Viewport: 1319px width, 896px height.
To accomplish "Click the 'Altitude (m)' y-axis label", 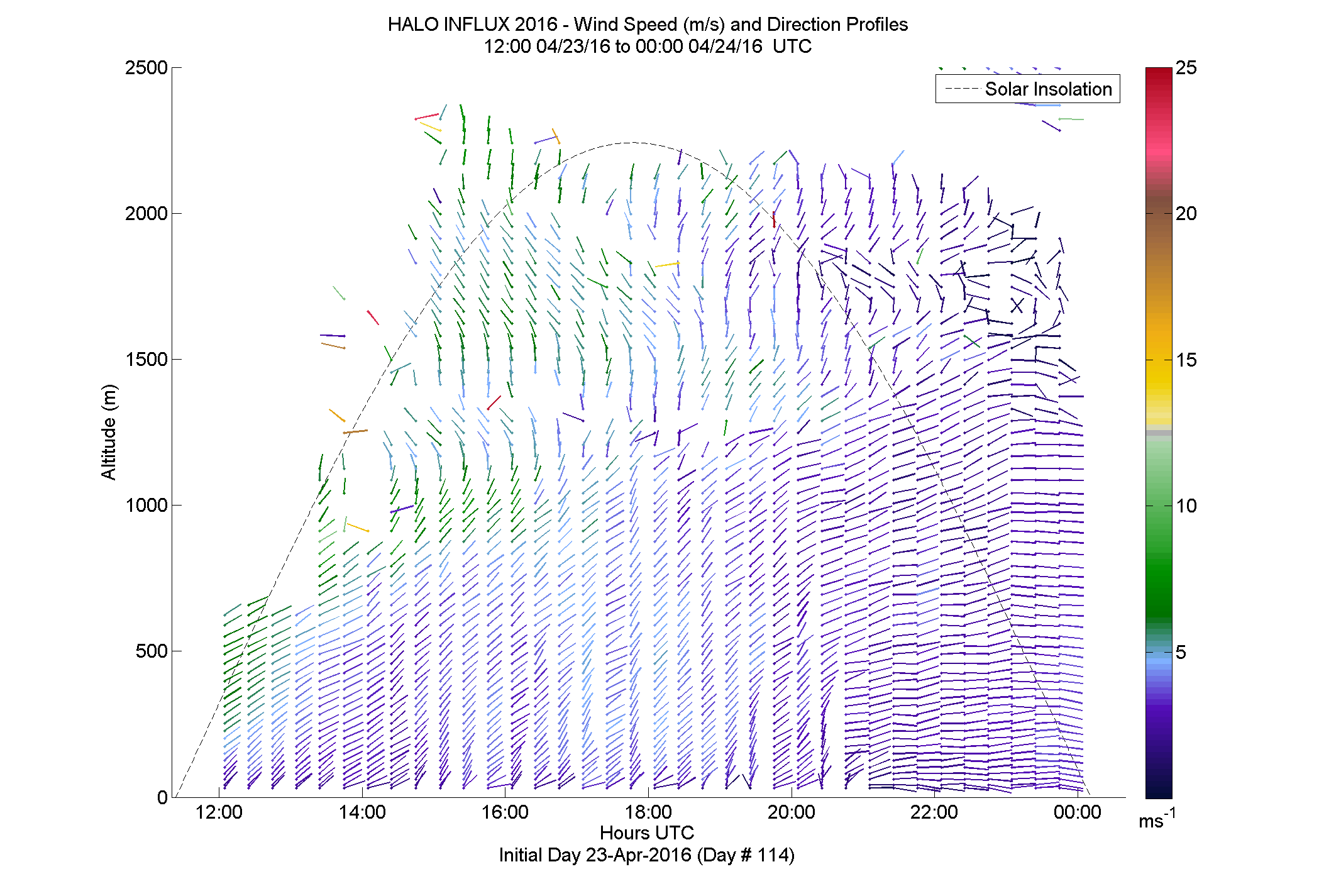I will 109,432.
